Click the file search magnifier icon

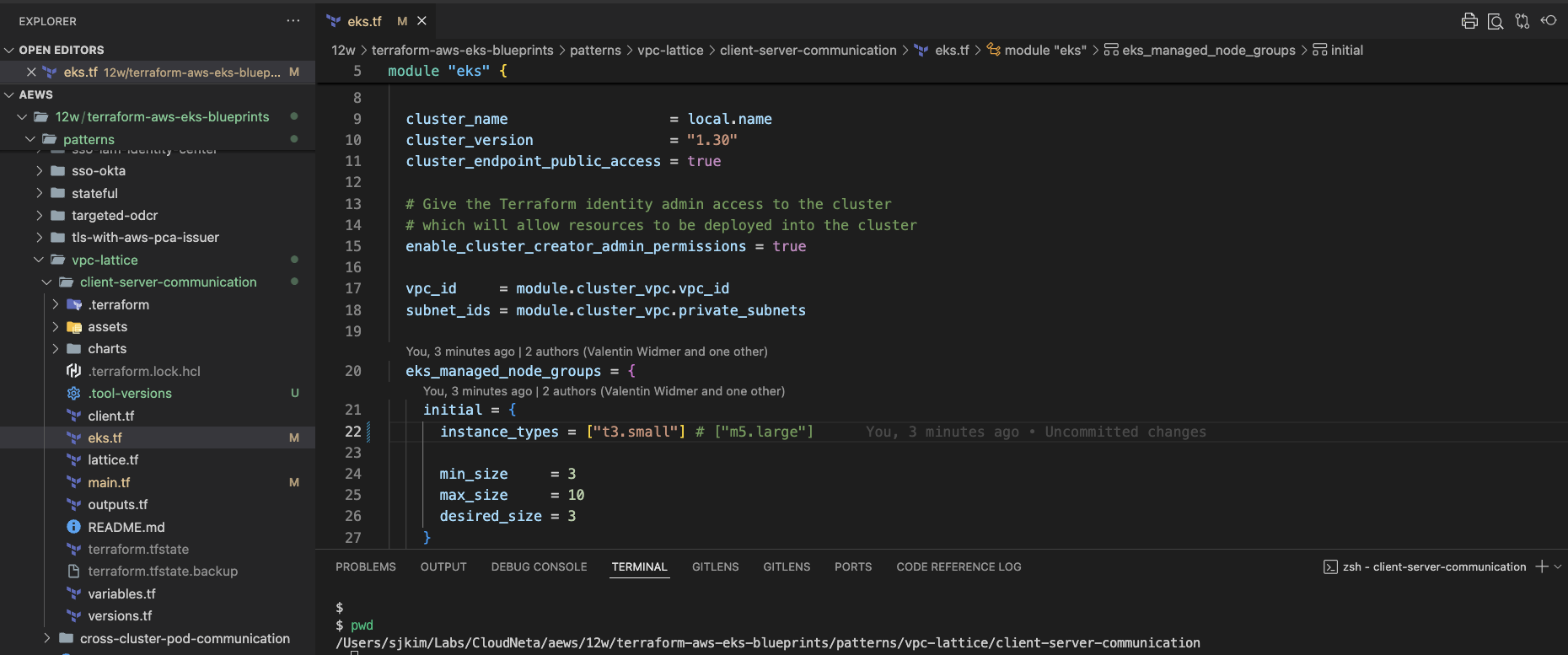(x=1496, y=21)
